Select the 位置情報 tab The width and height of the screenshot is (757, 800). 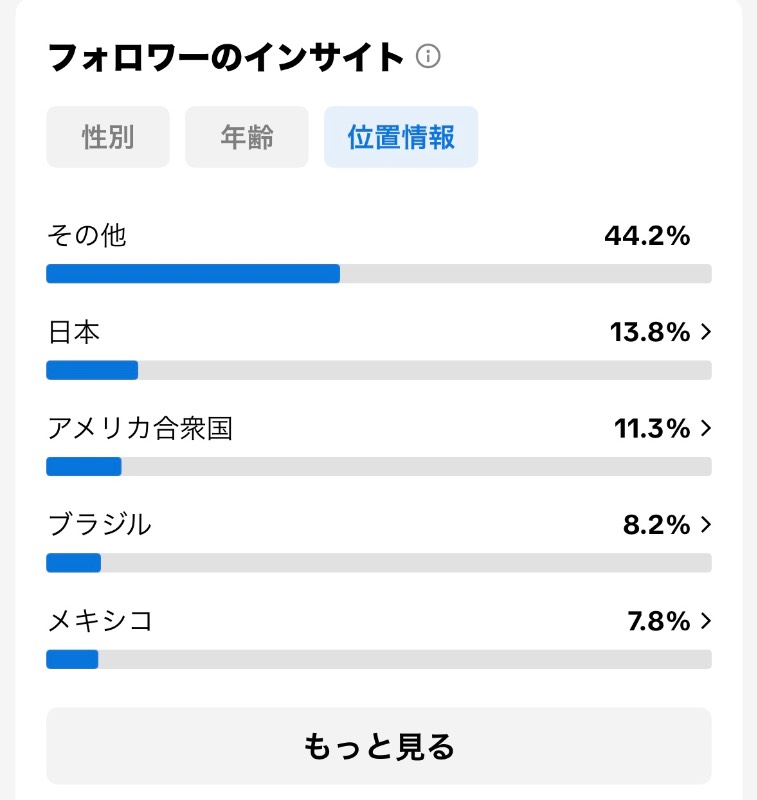click(x=401, y=137)
